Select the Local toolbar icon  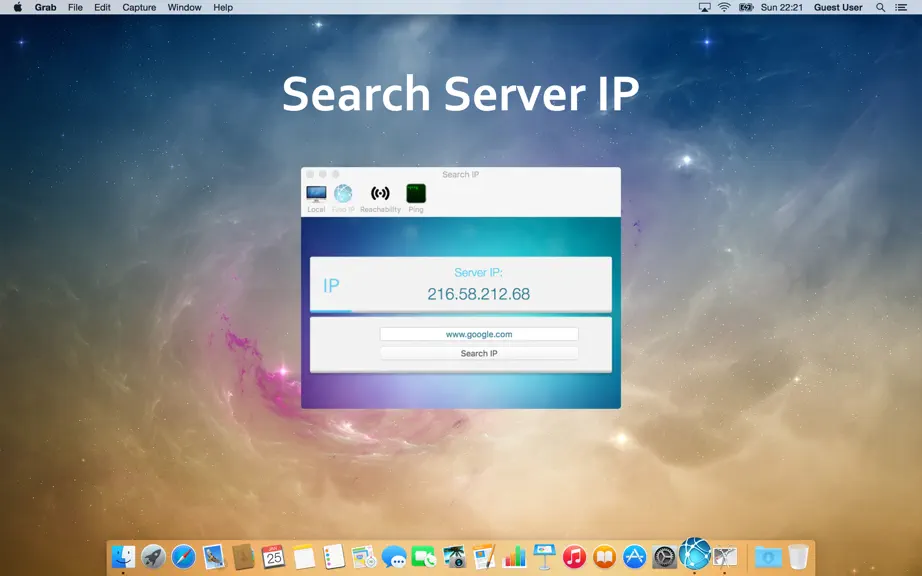pyautogui.click(x=316, y=198)
